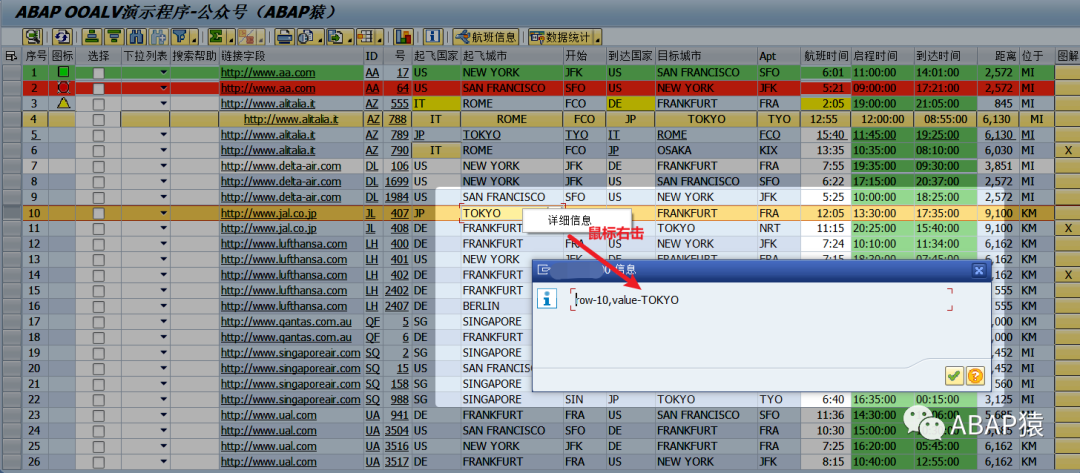This screenshot has width=1080, height=473.
Task: Open the http://www.jal.co.jp link in row 11
Action: pyautogui.click(x=269, y=229)
